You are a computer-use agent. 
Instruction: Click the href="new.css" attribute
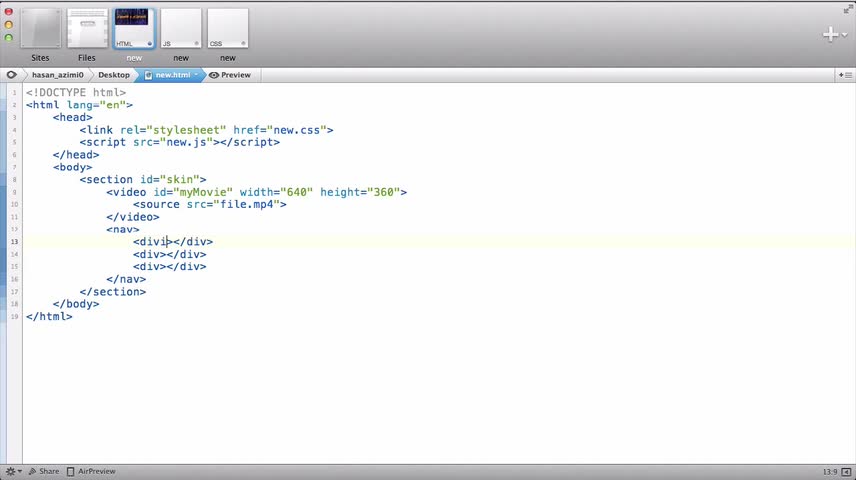pyautogui.click(x=280, y=130)
